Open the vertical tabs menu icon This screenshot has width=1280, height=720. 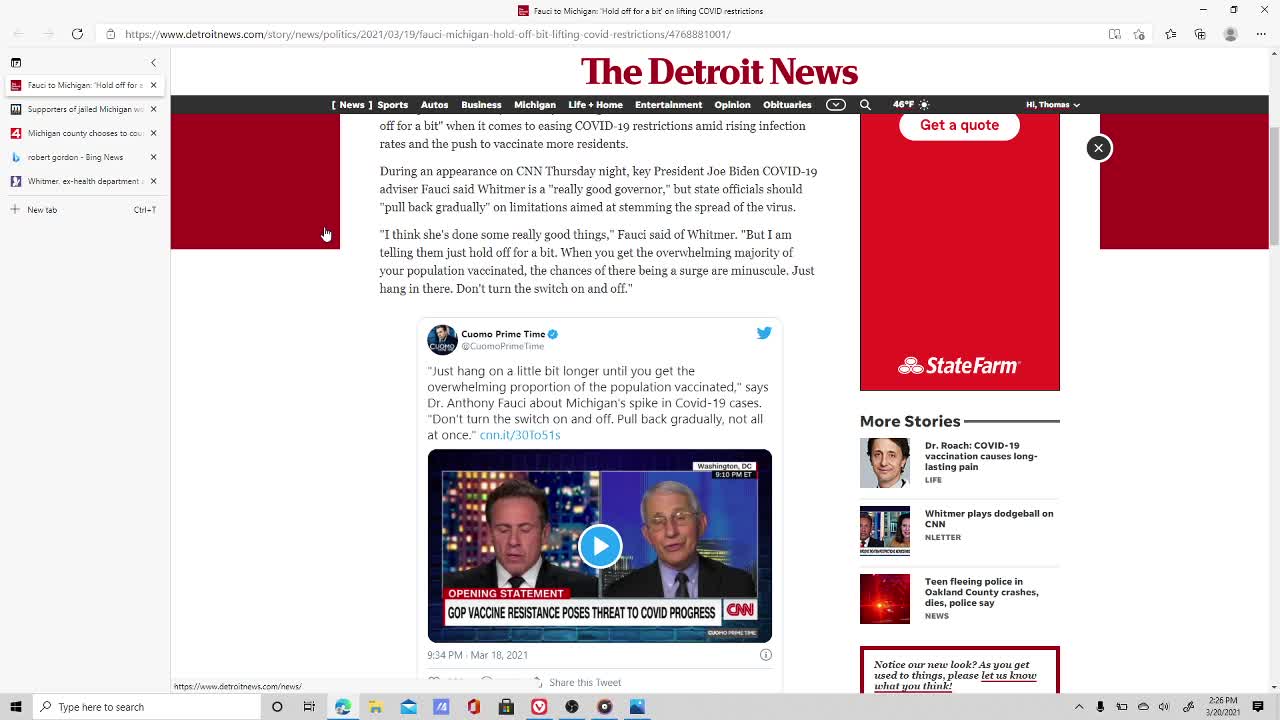click(x=16, y=63)
